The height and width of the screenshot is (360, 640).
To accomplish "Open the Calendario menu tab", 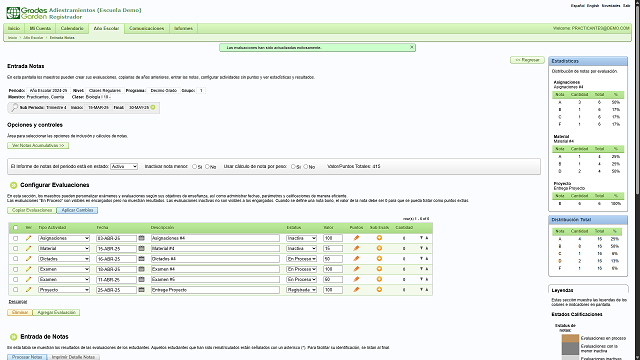I will [x=72, y=29].
